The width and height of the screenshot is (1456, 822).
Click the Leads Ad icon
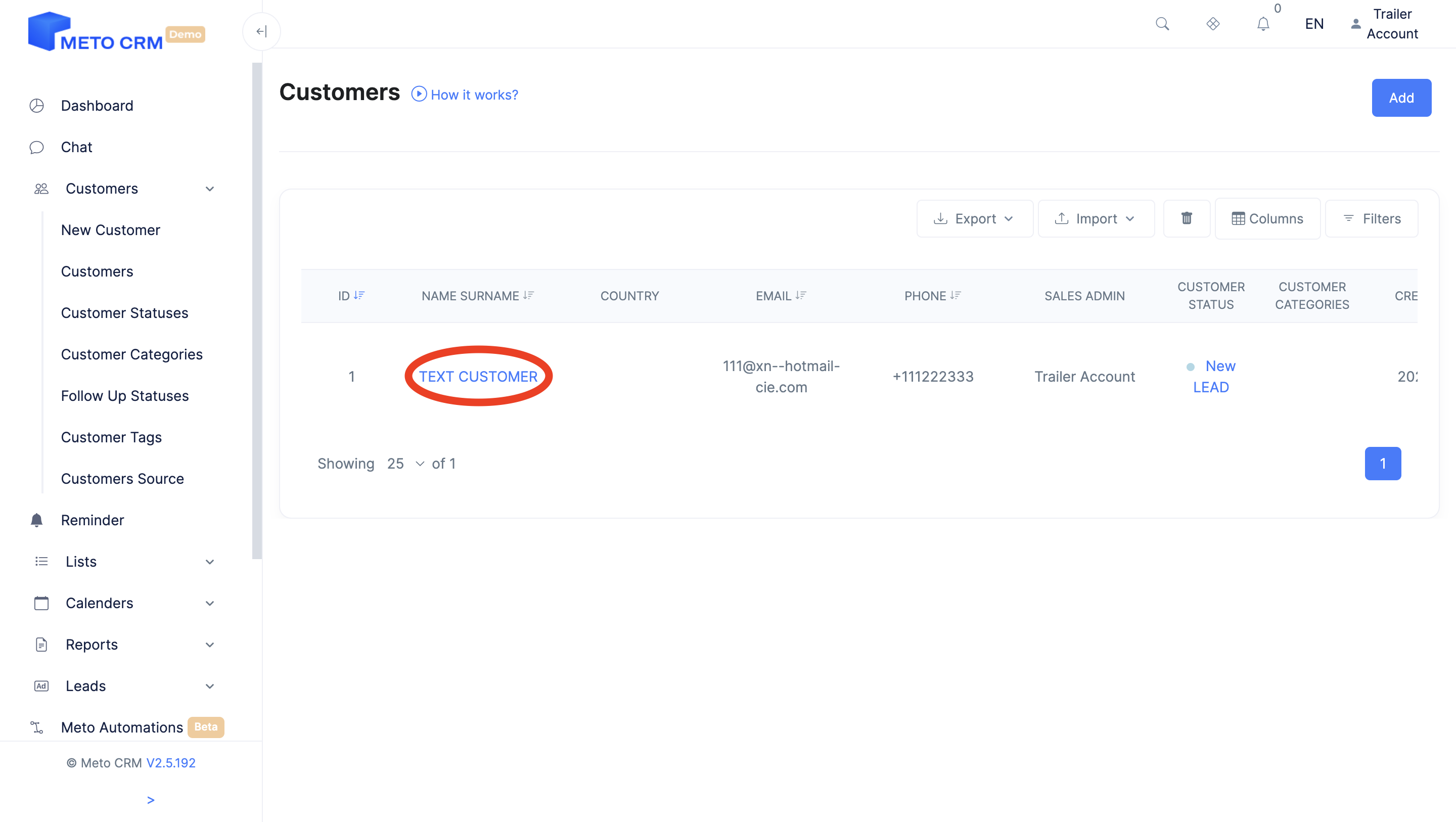click(41, 686)
